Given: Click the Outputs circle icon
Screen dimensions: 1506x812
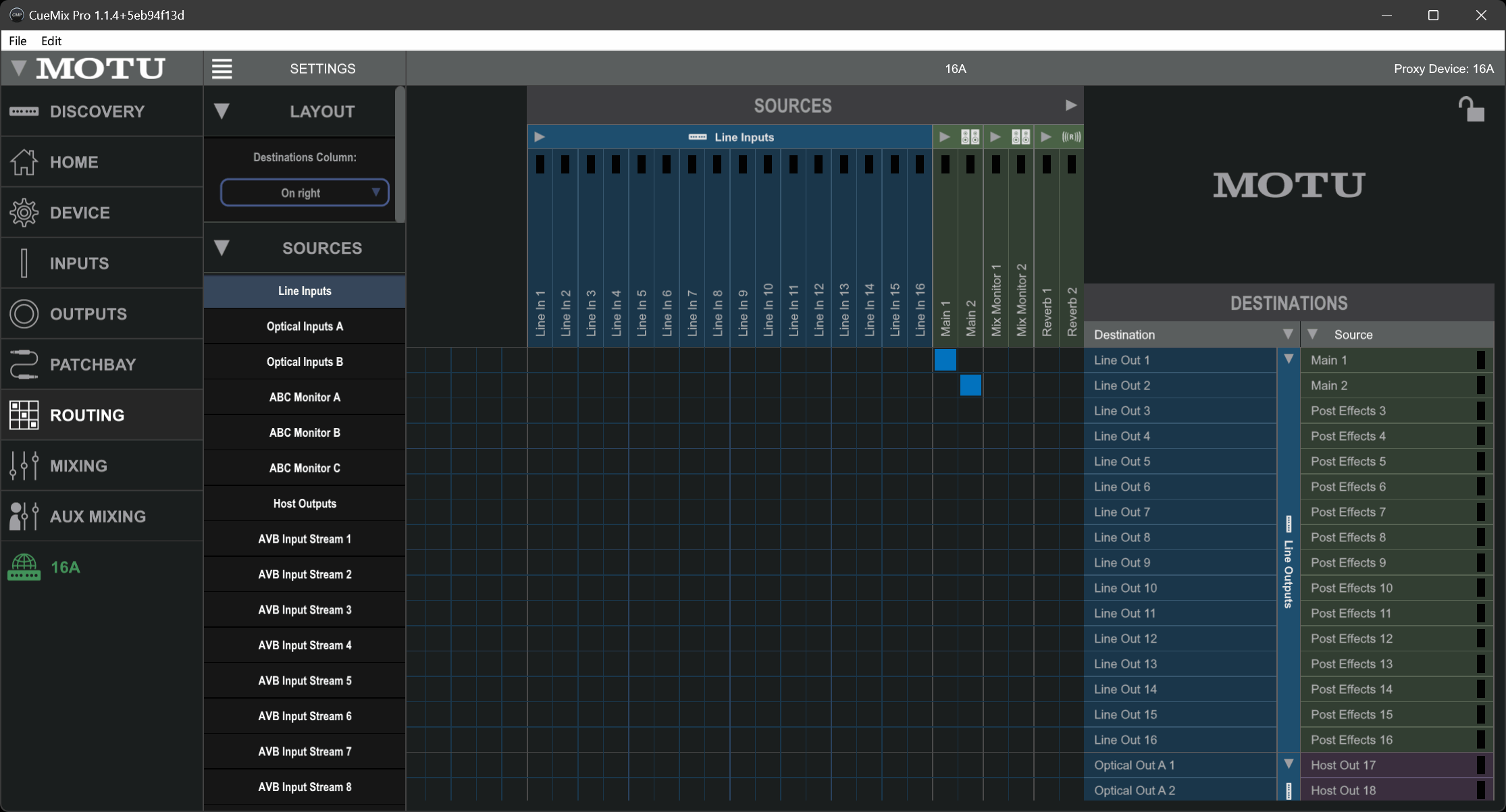Looking at the screenshot, I should [24, 314].
